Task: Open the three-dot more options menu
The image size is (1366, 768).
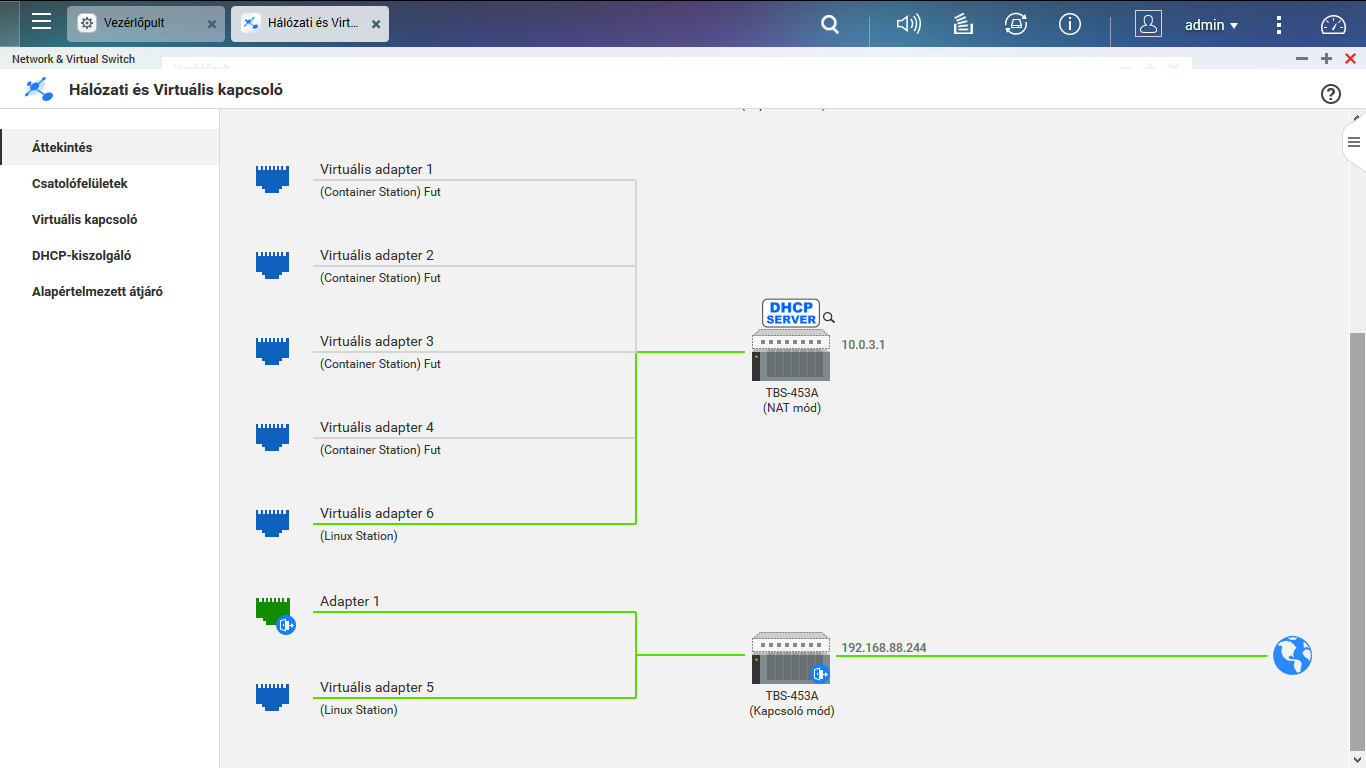Action: pyautogui.click(x=1279, y=25)
